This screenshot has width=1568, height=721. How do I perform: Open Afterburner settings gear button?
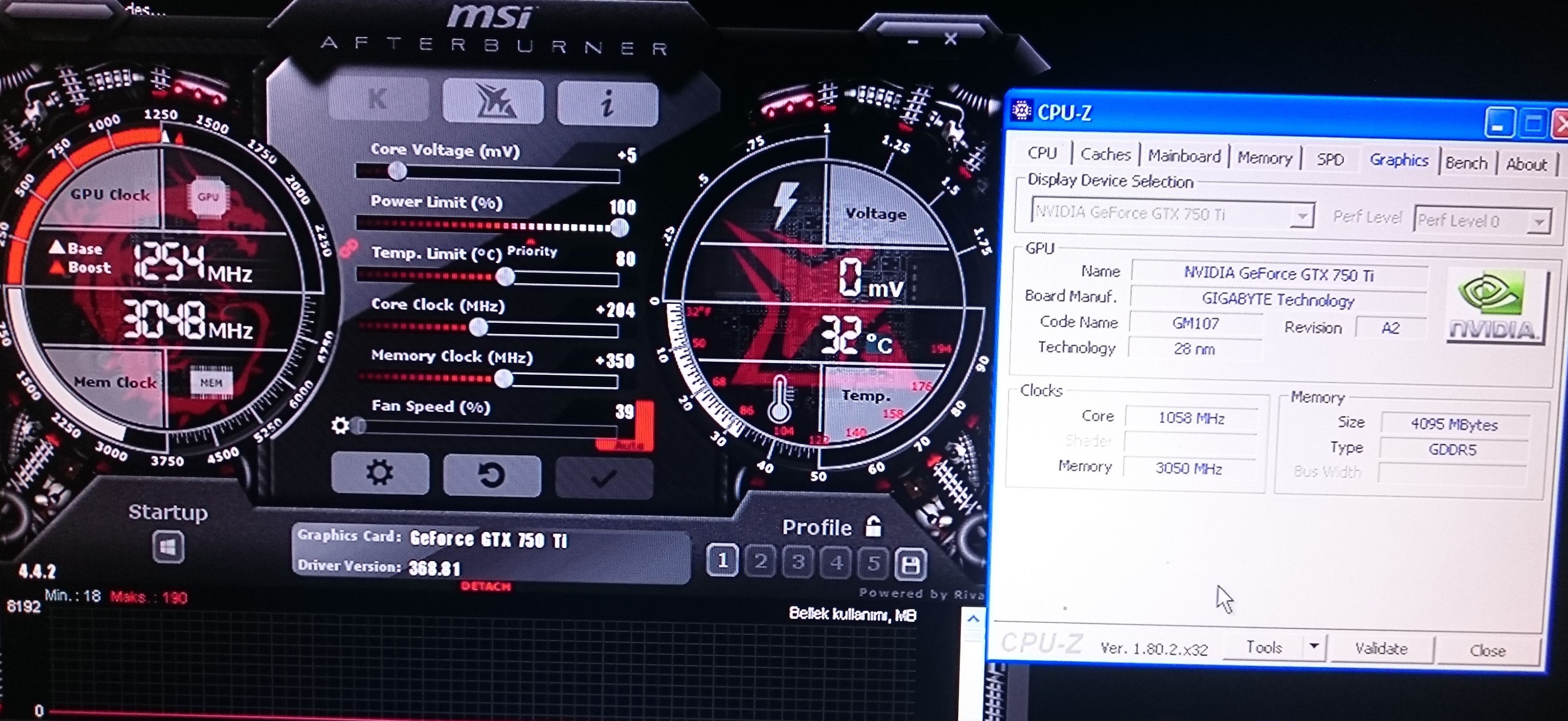click(380, 473)
